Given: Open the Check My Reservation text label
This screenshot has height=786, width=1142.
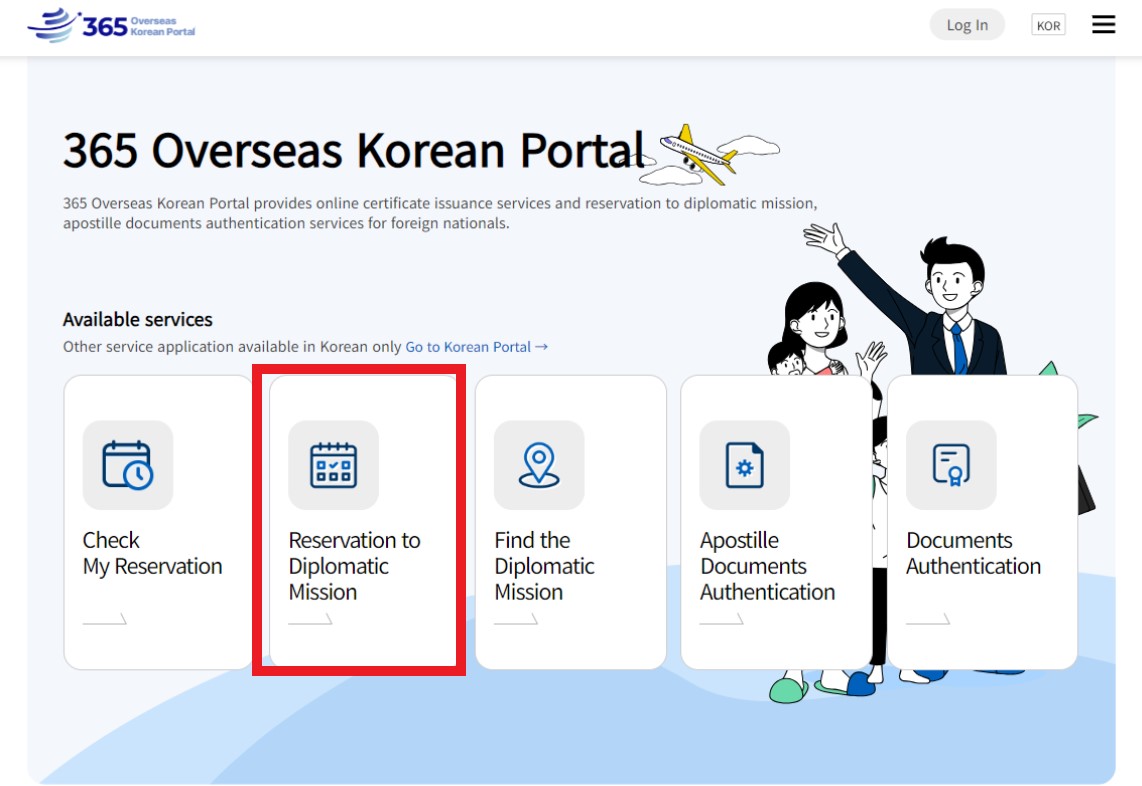Looking at the screenshot, I should (152, 553).
